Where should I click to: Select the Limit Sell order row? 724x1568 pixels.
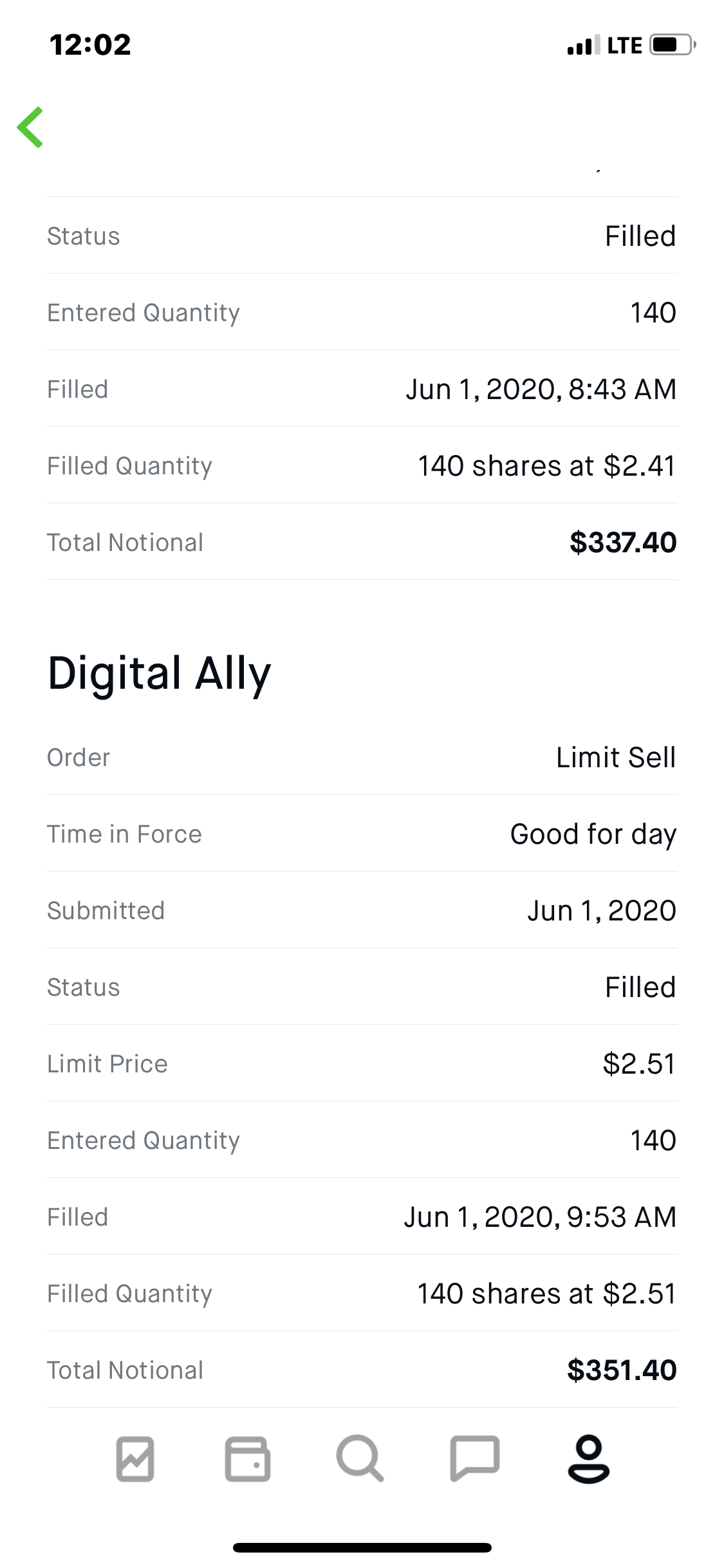tap(362, 758)
